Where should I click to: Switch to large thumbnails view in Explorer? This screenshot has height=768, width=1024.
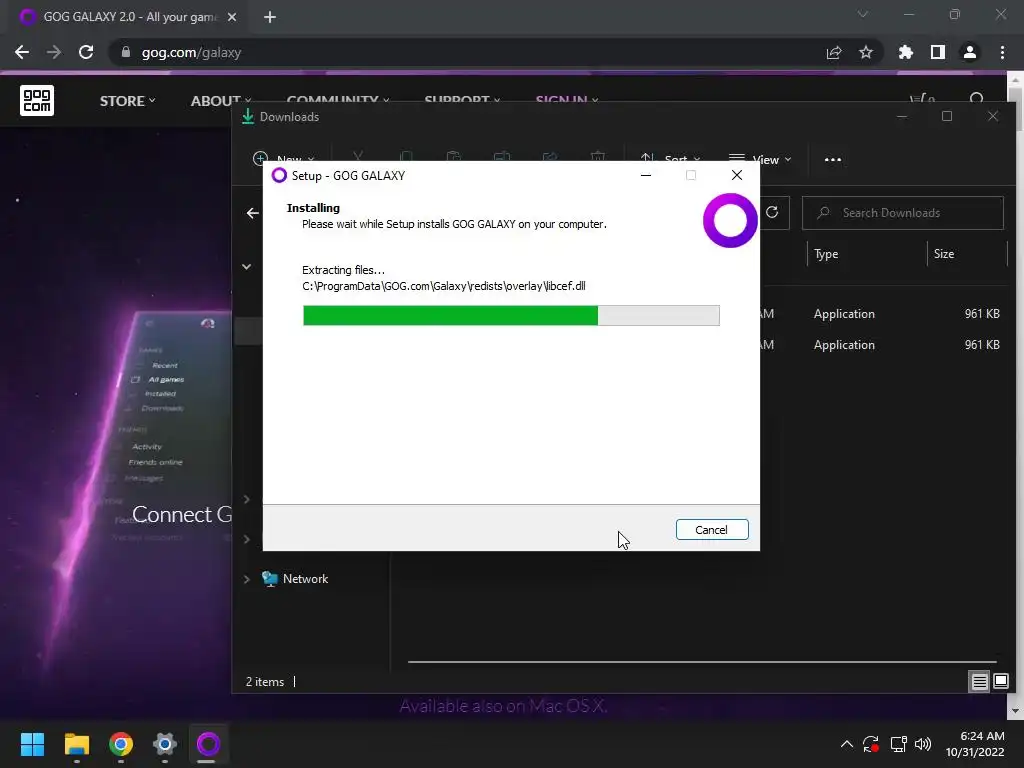tap(1000, 682)
